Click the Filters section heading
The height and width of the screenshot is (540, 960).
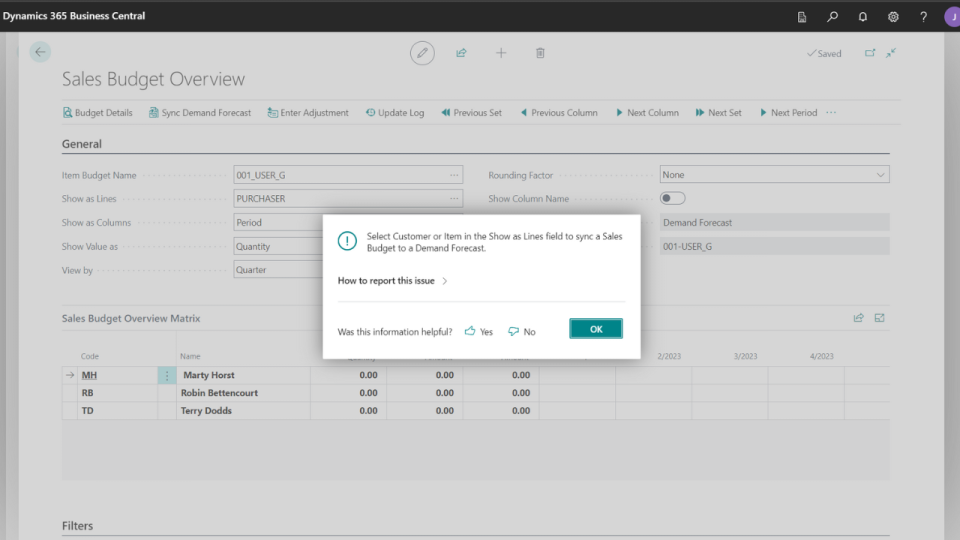click(77, 526)
